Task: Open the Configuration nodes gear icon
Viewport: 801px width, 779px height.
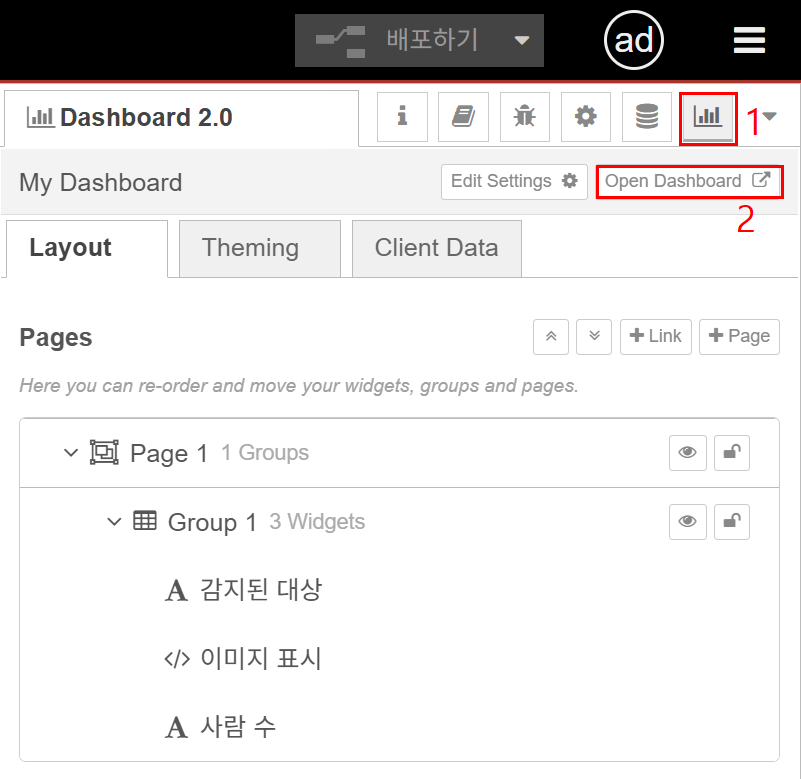Action: coord(586,117)
